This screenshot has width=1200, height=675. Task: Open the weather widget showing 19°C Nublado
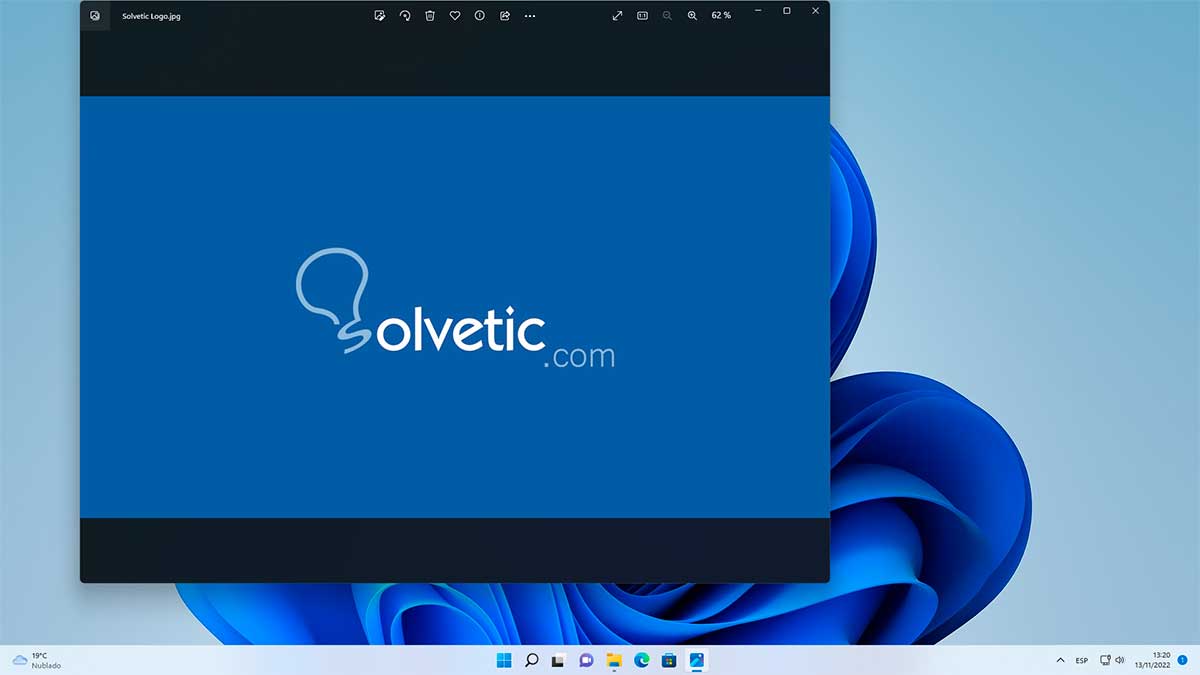[37, 660]
